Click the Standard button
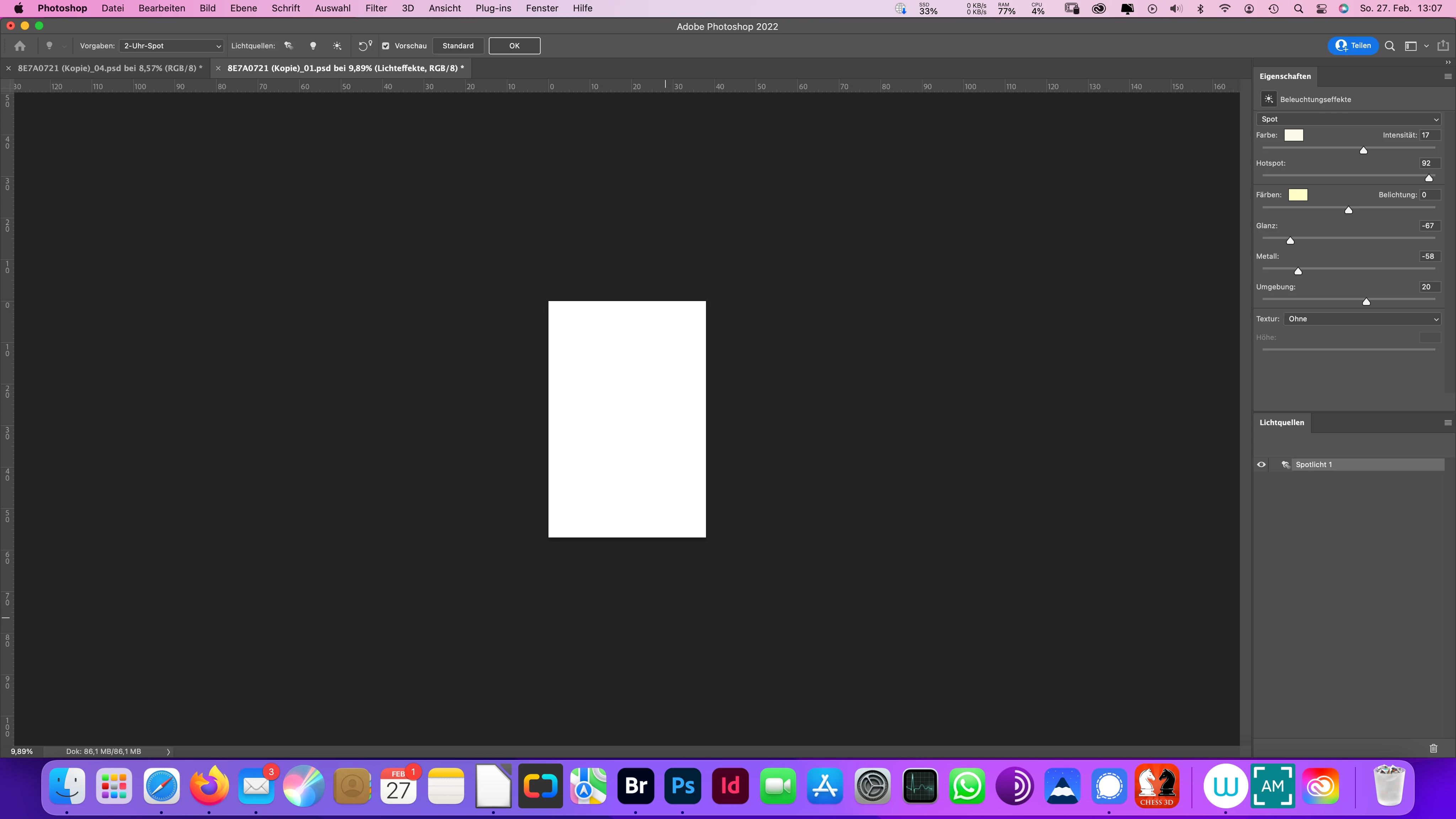1456x819 pixels. [x=458, y=46]
